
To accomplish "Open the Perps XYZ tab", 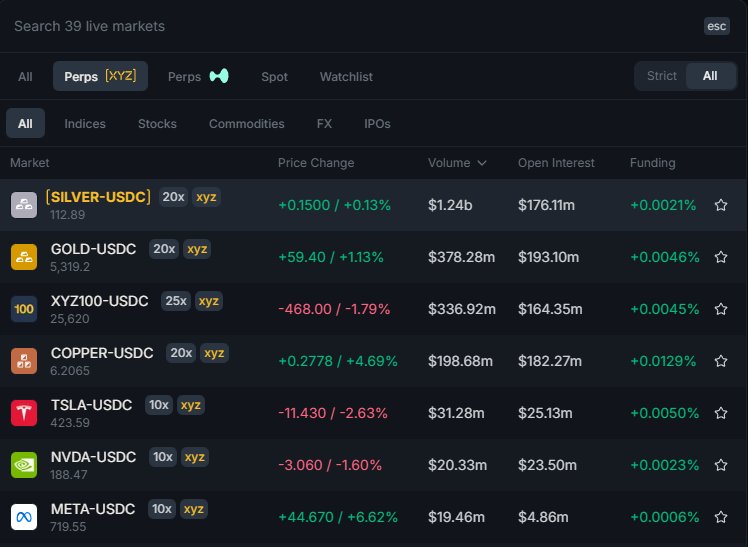I will (100, 76).
